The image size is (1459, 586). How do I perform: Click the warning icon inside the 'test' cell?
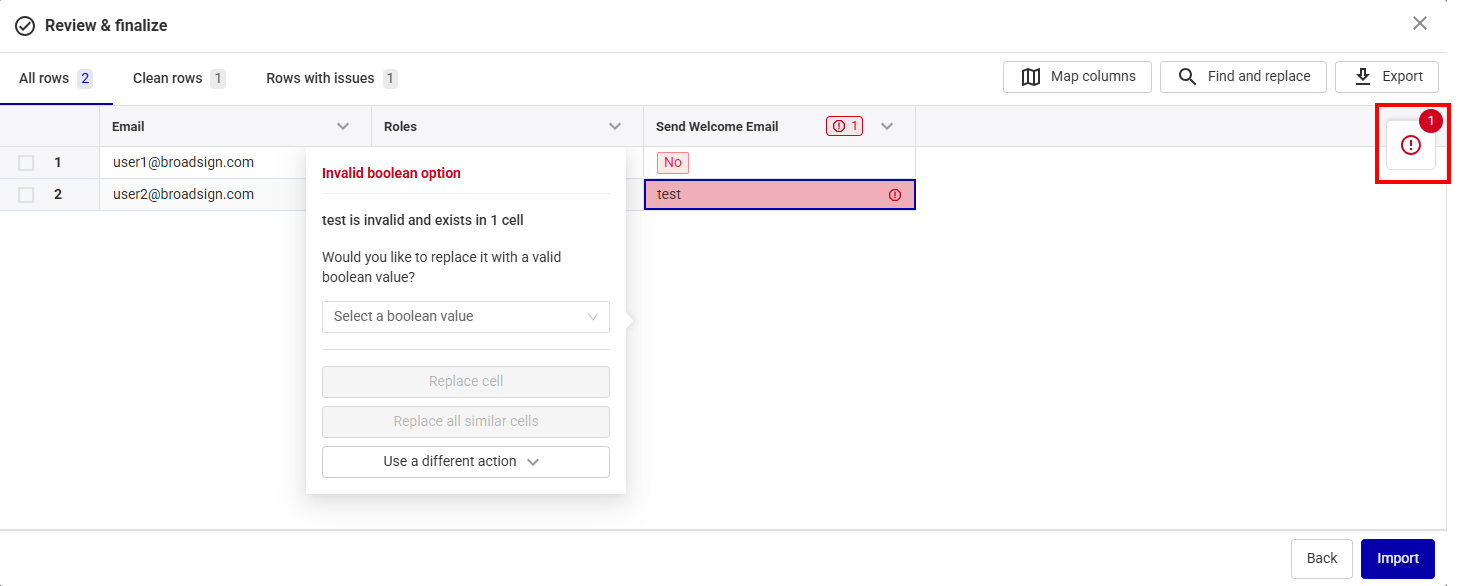click(895, 195)
